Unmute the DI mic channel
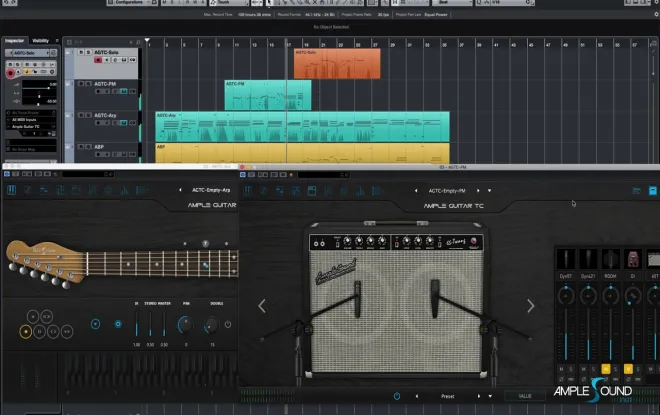The width and height of the screenshot is (660, 415). point(628,369)
